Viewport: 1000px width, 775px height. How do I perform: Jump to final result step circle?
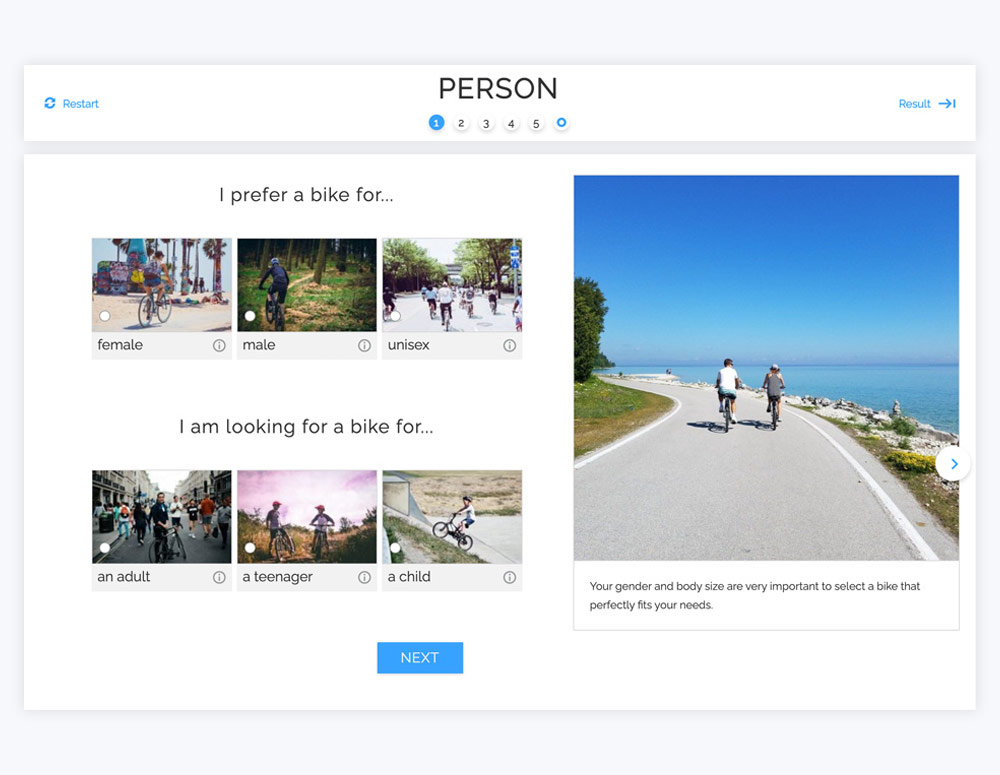561,122
